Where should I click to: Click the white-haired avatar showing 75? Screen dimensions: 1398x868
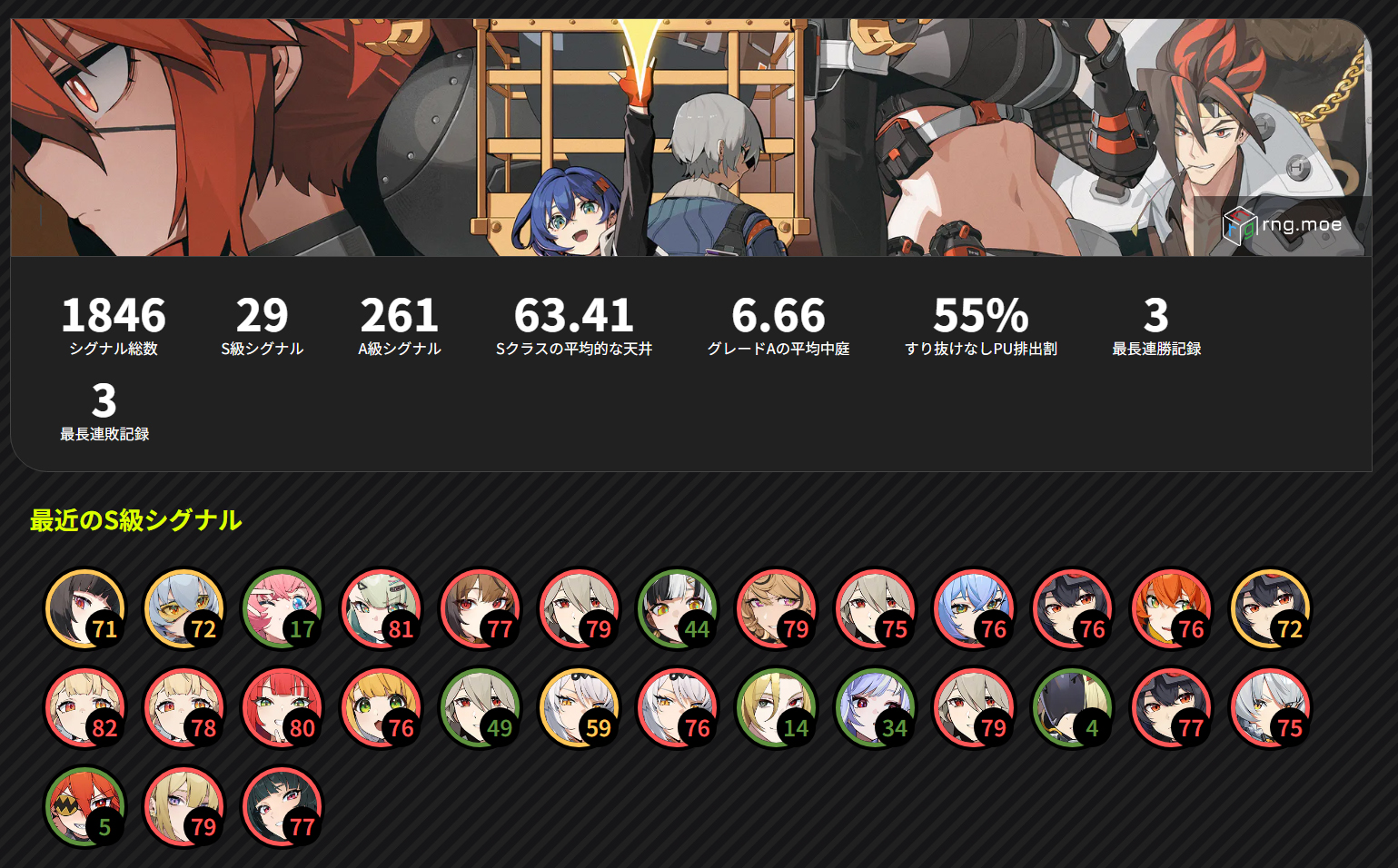pyautogui.click(x=1270, y=708)
